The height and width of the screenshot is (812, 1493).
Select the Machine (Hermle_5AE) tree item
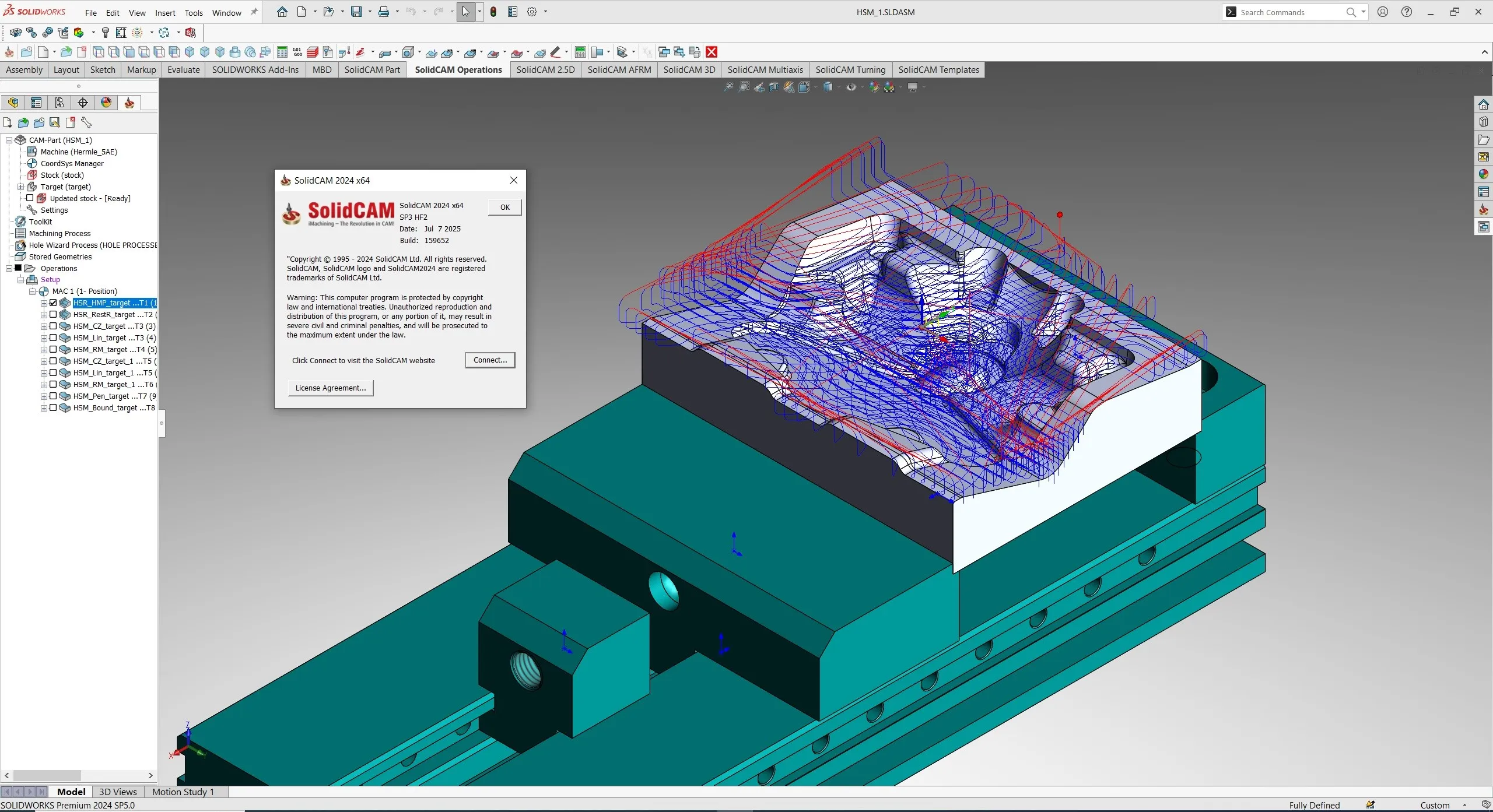(x=79, y=152)
